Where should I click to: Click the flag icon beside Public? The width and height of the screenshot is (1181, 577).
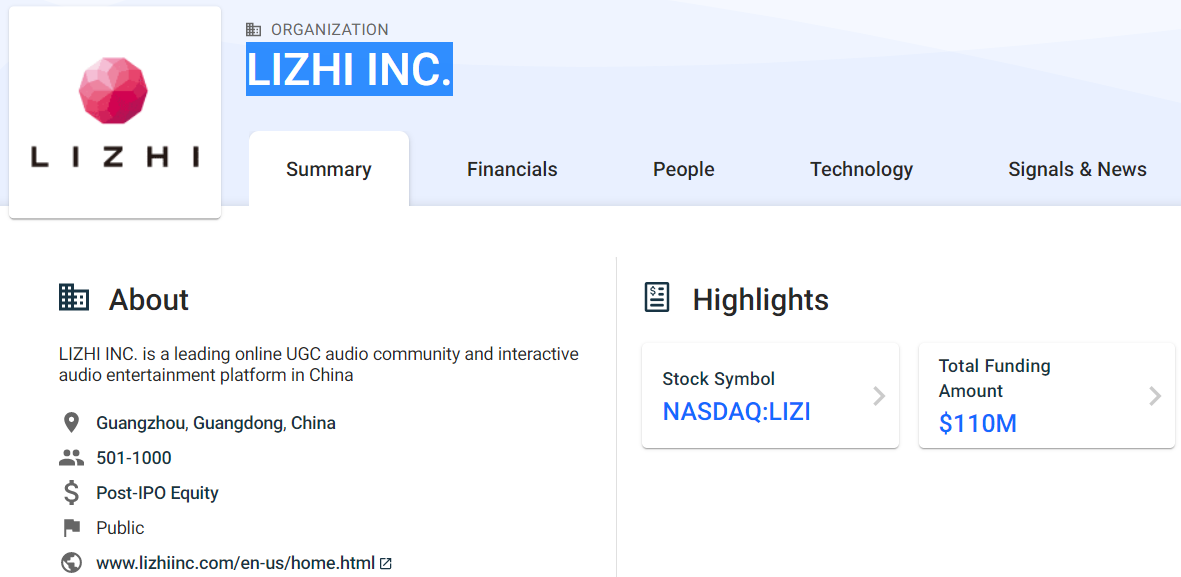tap(71, 528)
